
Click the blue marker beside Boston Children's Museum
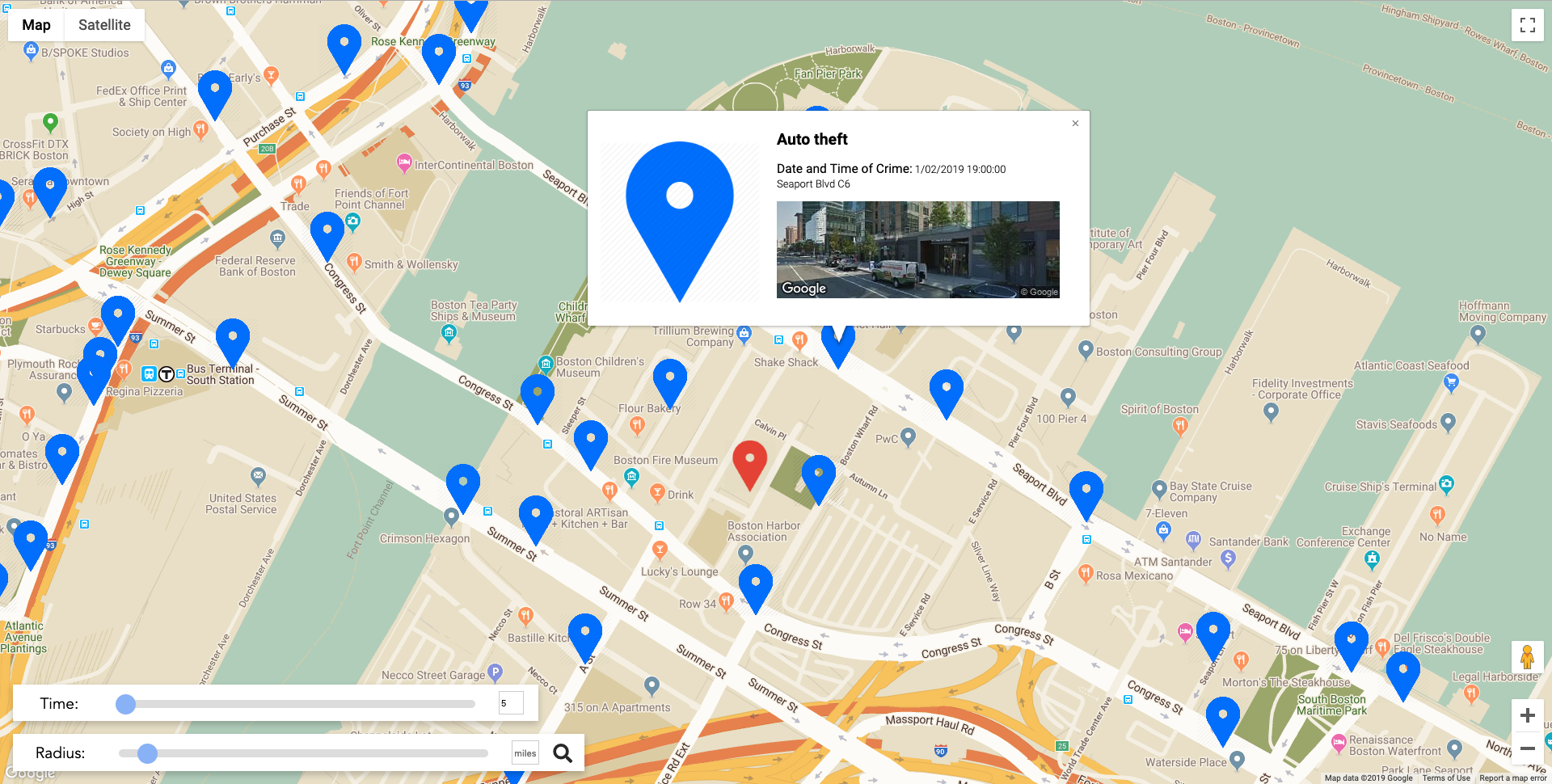(538, 398)
